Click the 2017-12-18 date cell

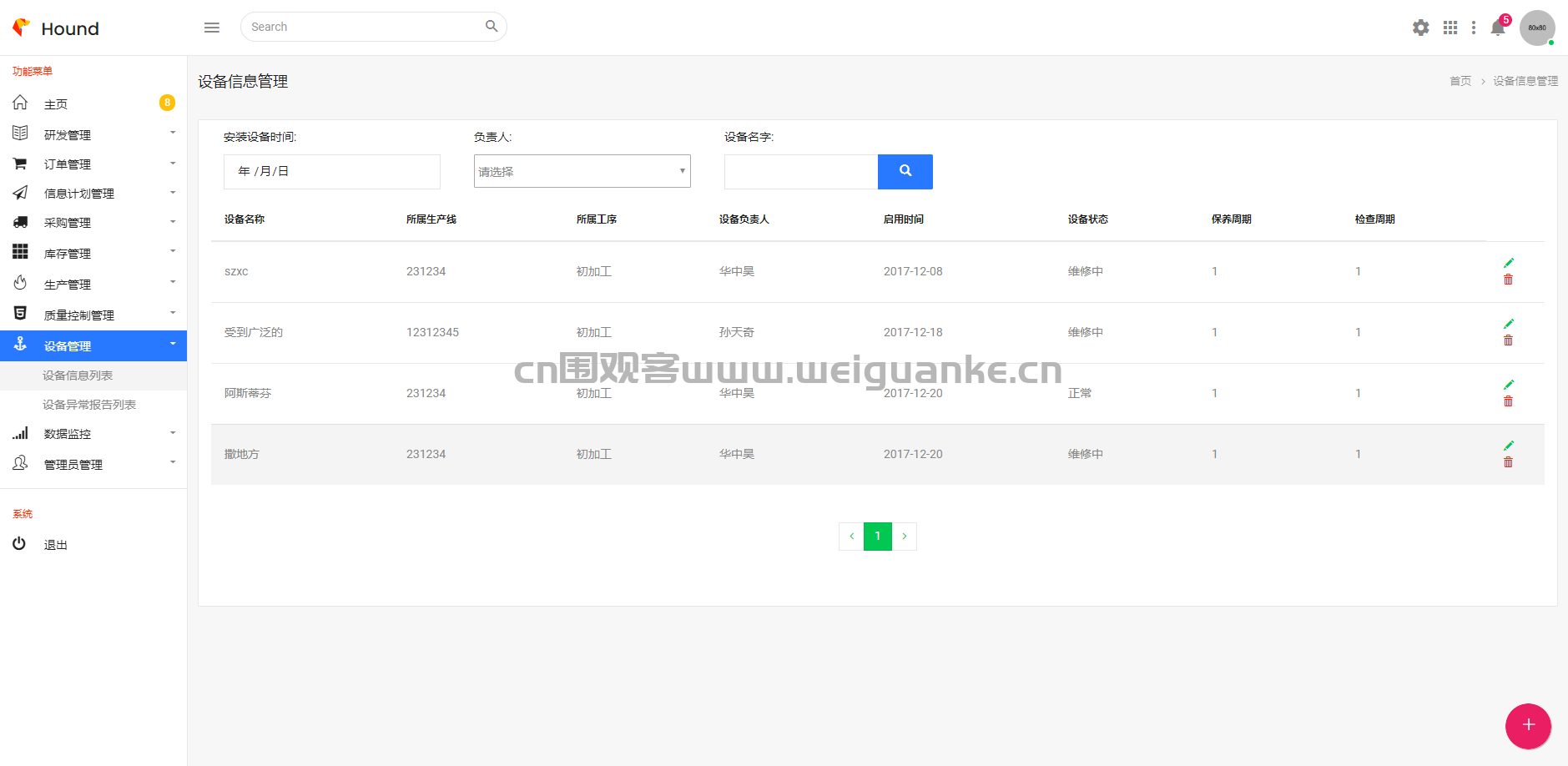(913, 332)
